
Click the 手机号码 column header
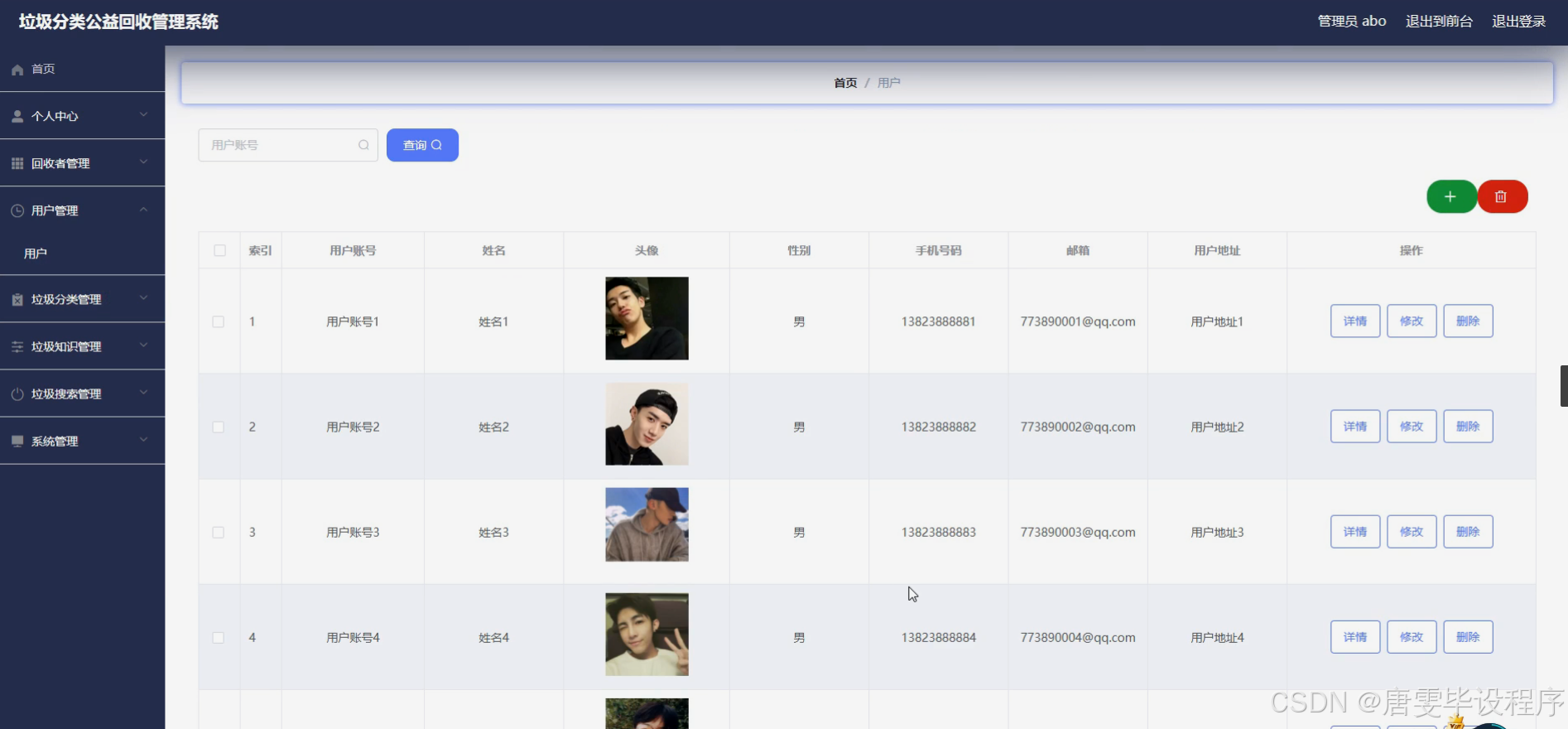point(939,250)
